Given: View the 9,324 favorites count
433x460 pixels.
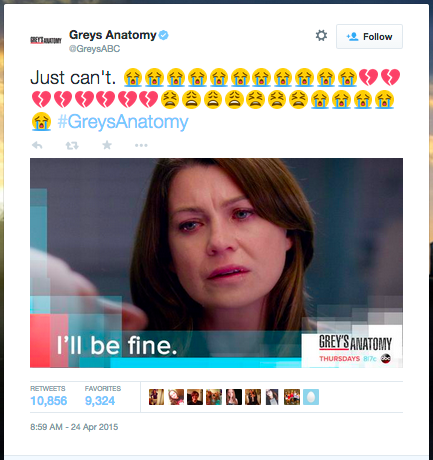Looking at the screenshot, I should pos(100,401).
